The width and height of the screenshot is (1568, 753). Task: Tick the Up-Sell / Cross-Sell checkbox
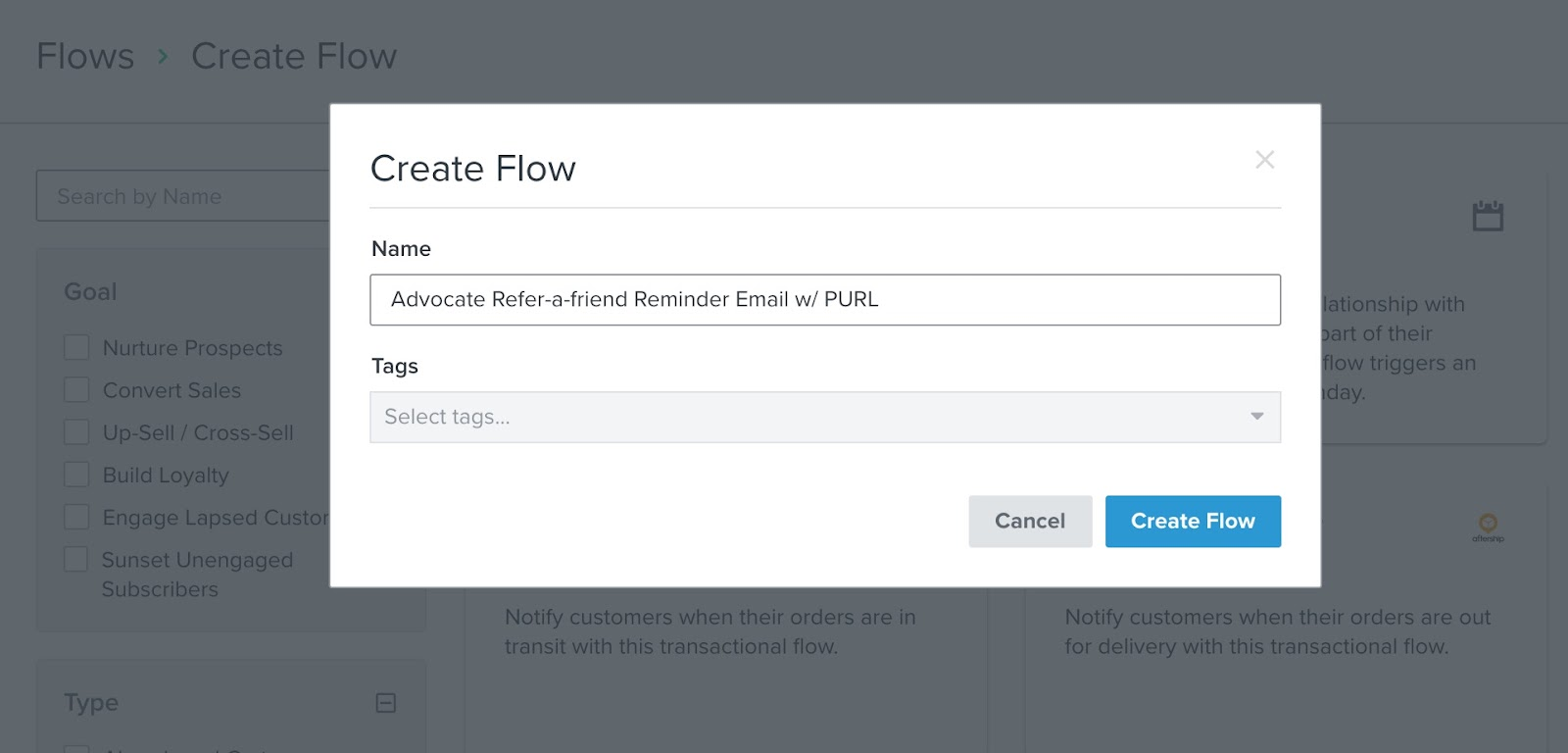click(x=76, y=432)
